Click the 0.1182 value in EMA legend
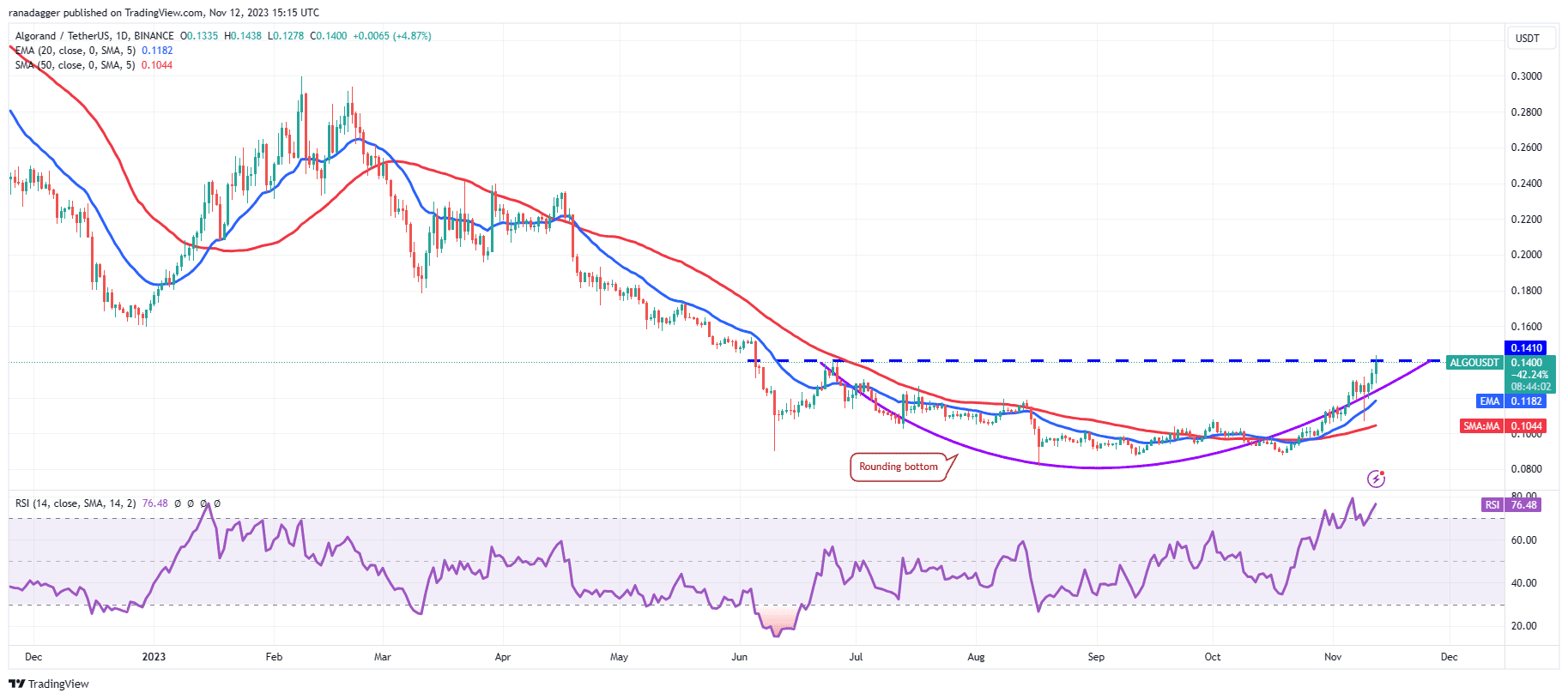Viewport: 1568px width, 699px height. [x=157, y=51]
